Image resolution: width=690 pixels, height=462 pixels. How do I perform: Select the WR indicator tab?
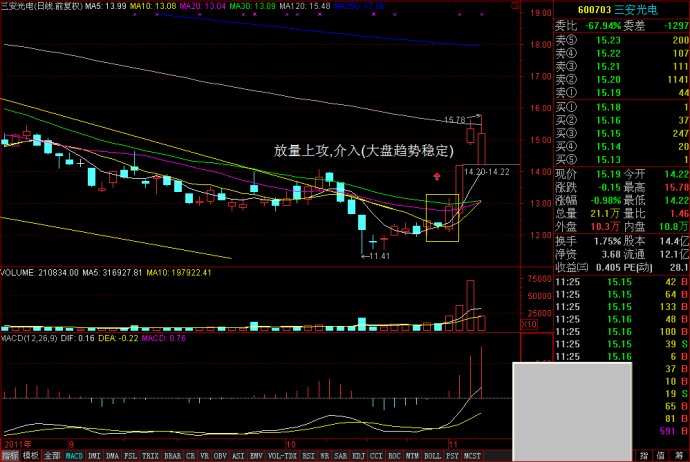[x=324, y=456]
